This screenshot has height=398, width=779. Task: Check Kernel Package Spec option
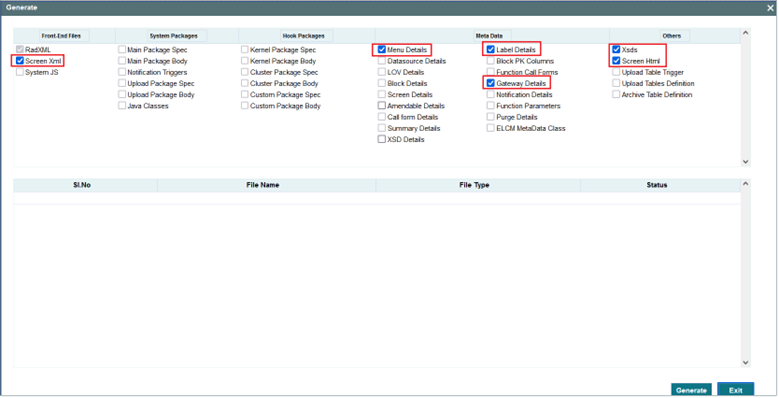click(244, 50)
